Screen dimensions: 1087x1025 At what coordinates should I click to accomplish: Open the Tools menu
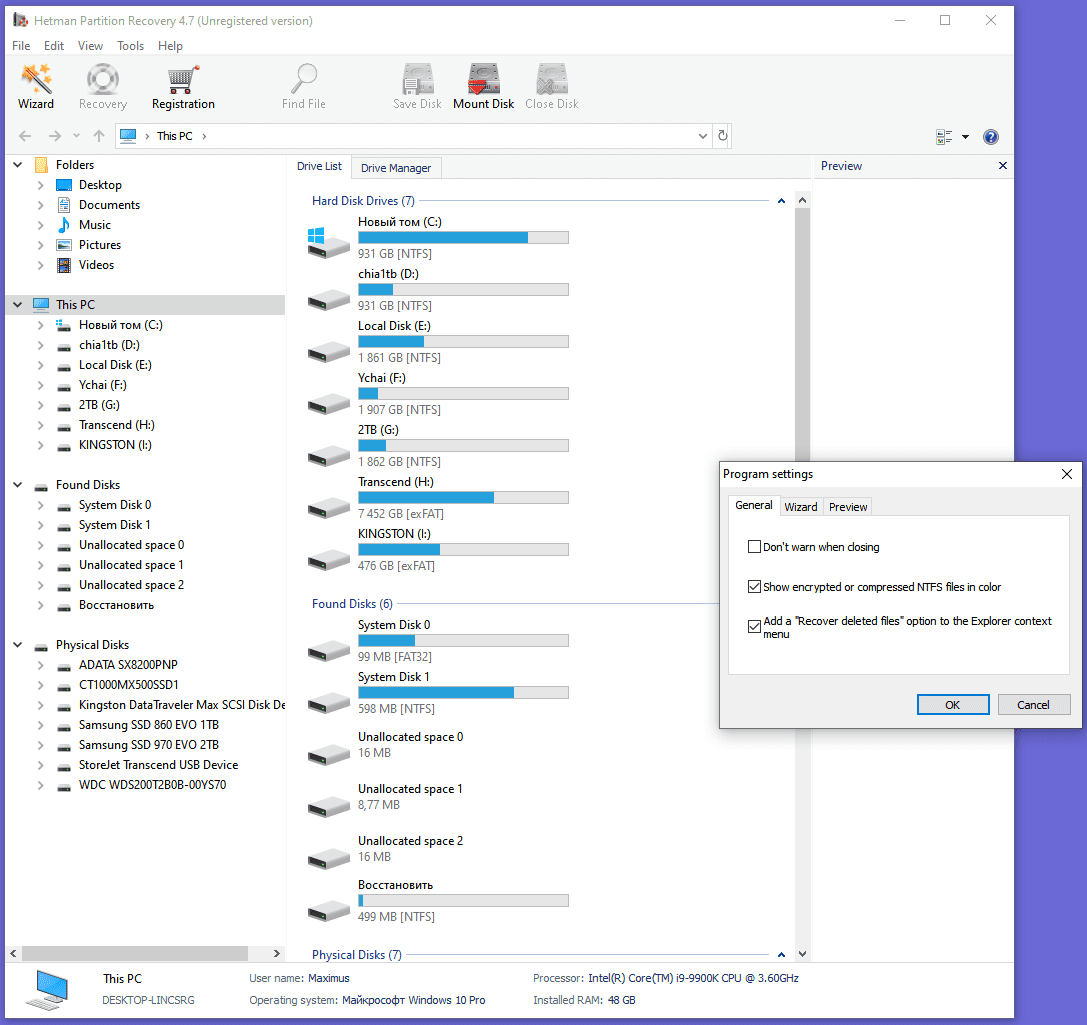click(130, 46)
